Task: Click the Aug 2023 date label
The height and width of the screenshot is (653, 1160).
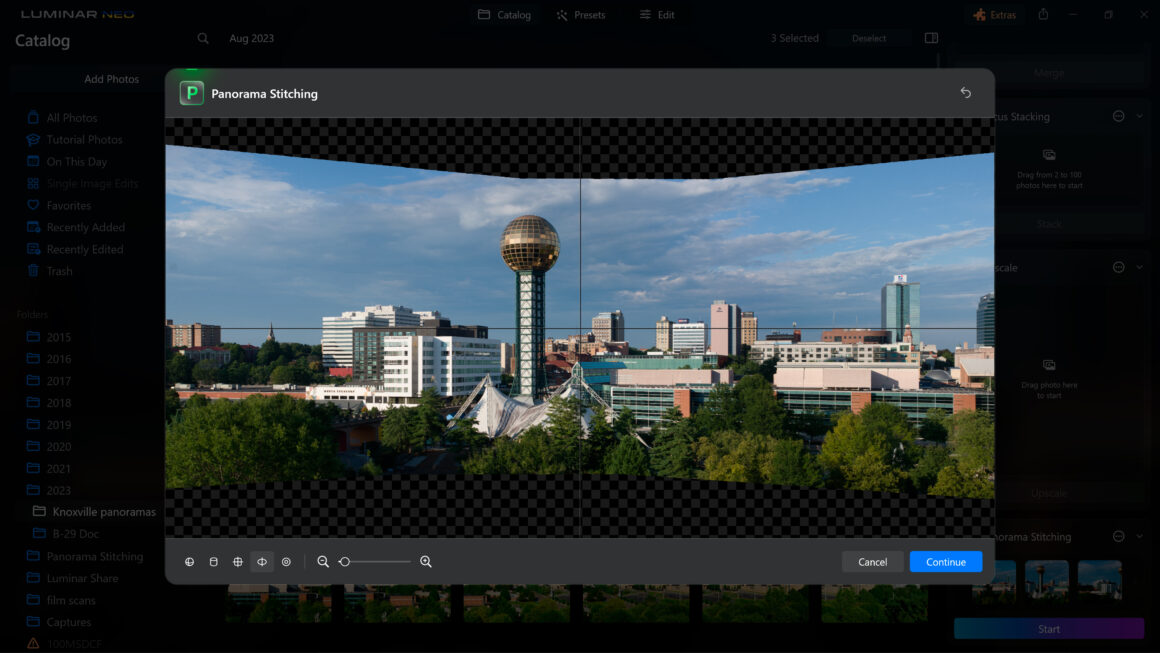Action: [x=252, y=38]
